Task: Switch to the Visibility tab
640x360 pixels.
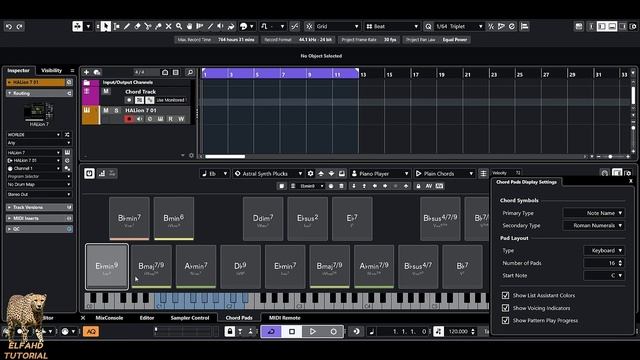Action: [51, 71]
